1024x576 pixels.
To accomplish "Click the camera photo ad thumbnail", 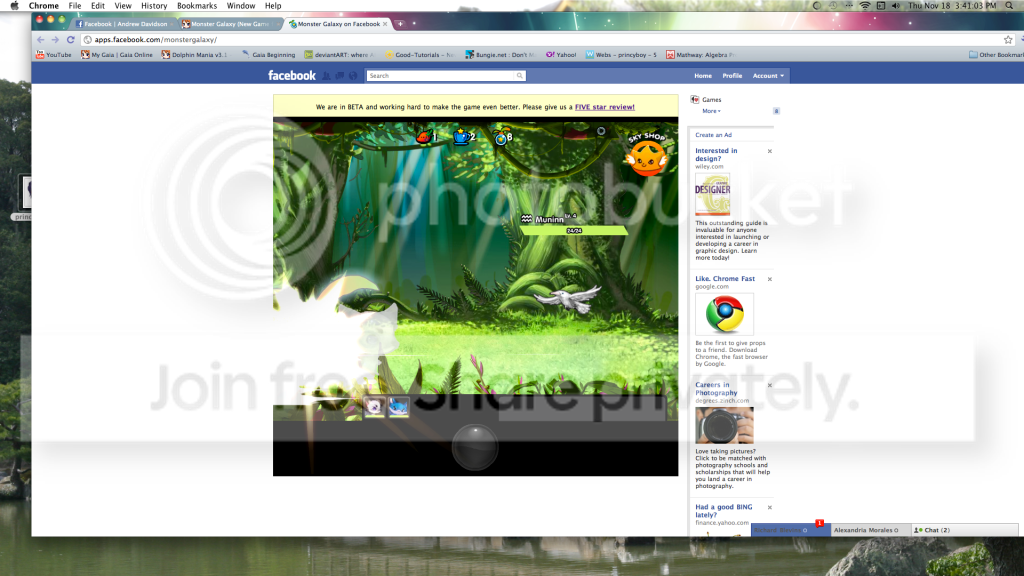I will 724,425.
